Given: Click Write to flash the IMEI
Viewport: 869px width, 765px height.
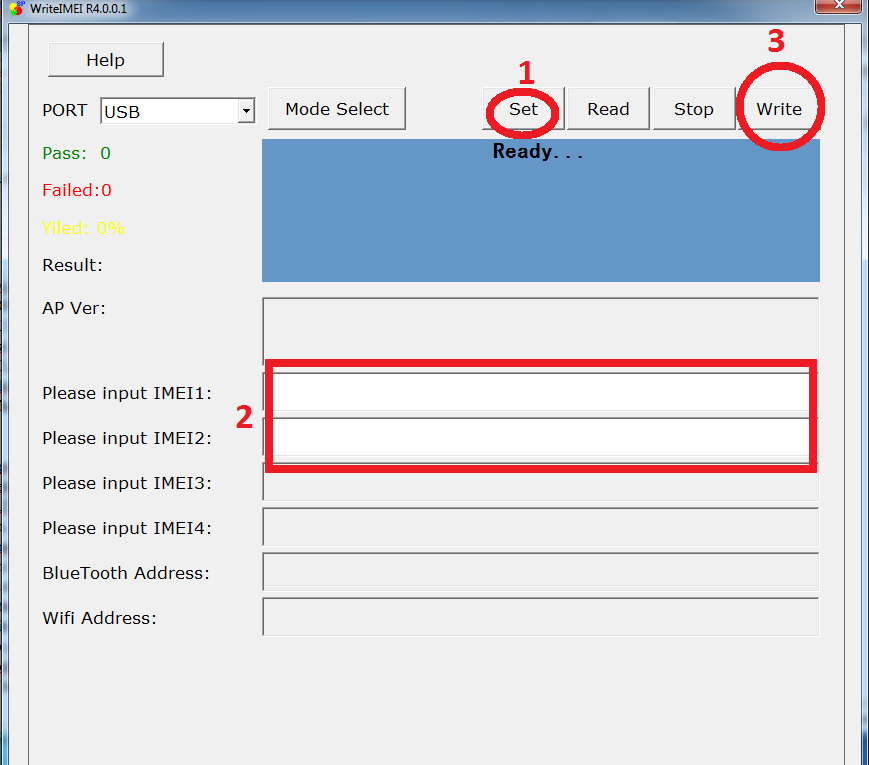Looking at the screenshot, I should 779,108.
